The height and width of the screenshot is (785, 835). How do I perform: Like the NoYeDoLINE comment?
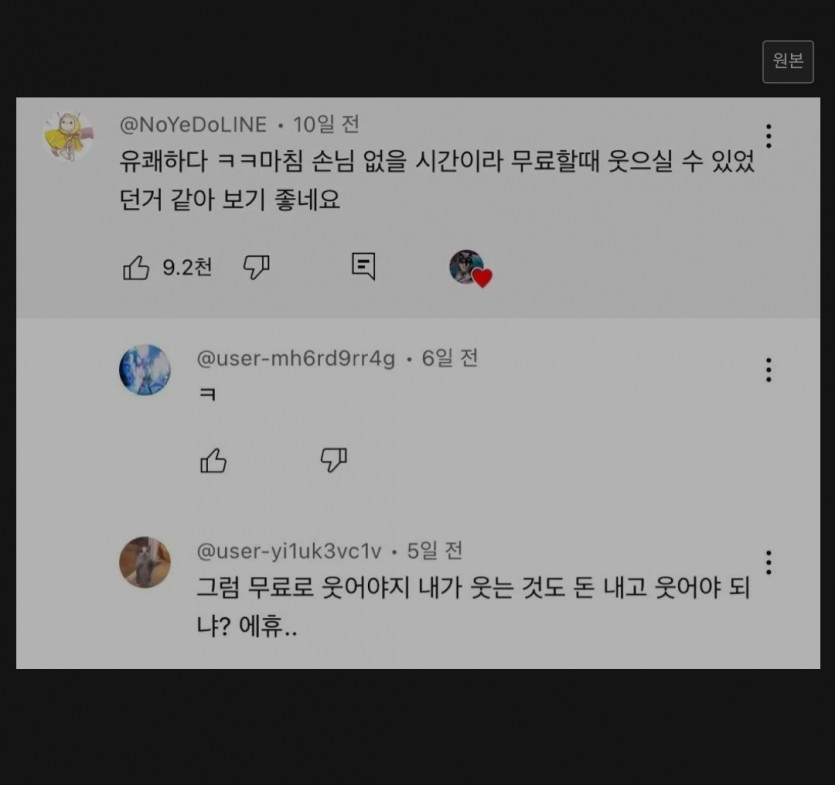[136, 267]
